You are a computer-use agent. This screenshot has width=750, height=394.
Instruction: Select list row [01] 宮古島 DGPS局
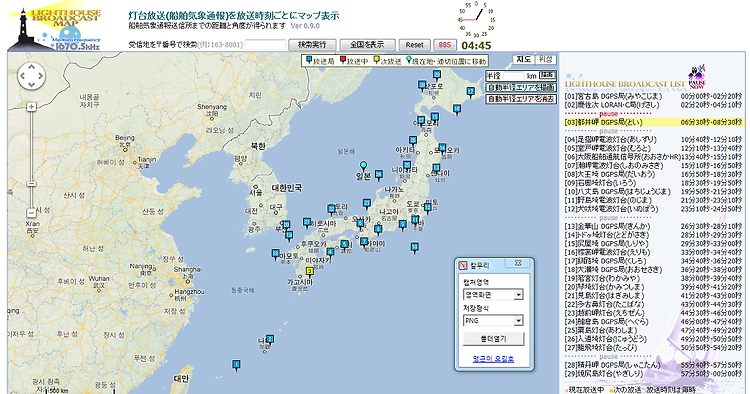coord(653,96)
